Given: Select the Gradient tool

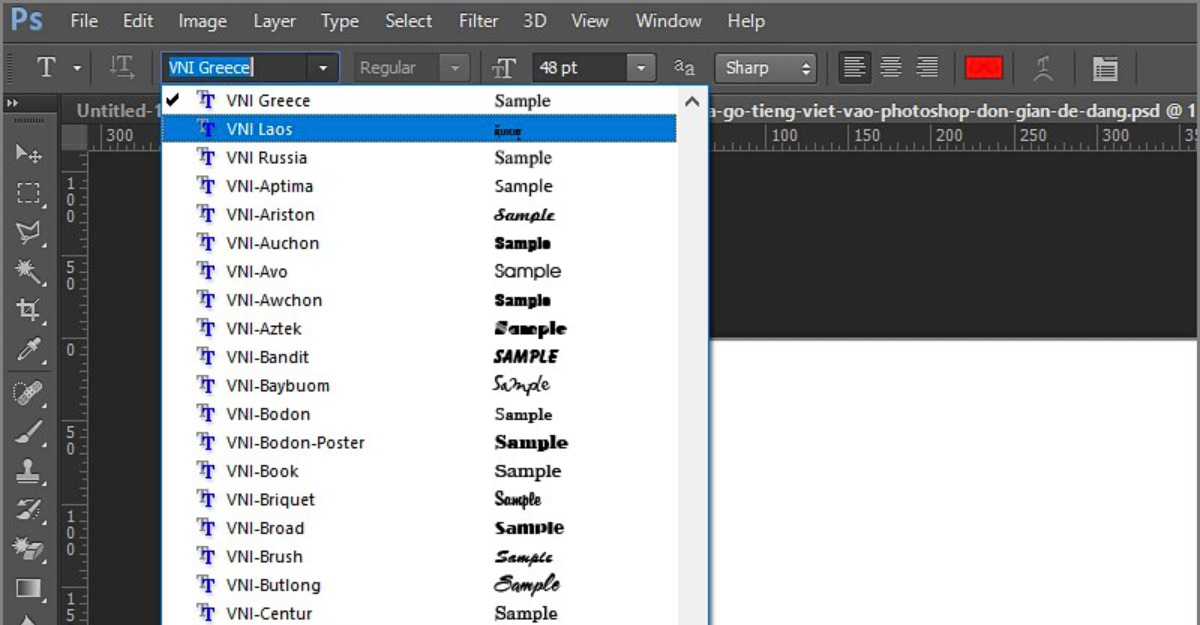Looking at the screenshot, I should click(x=29, y=588).
